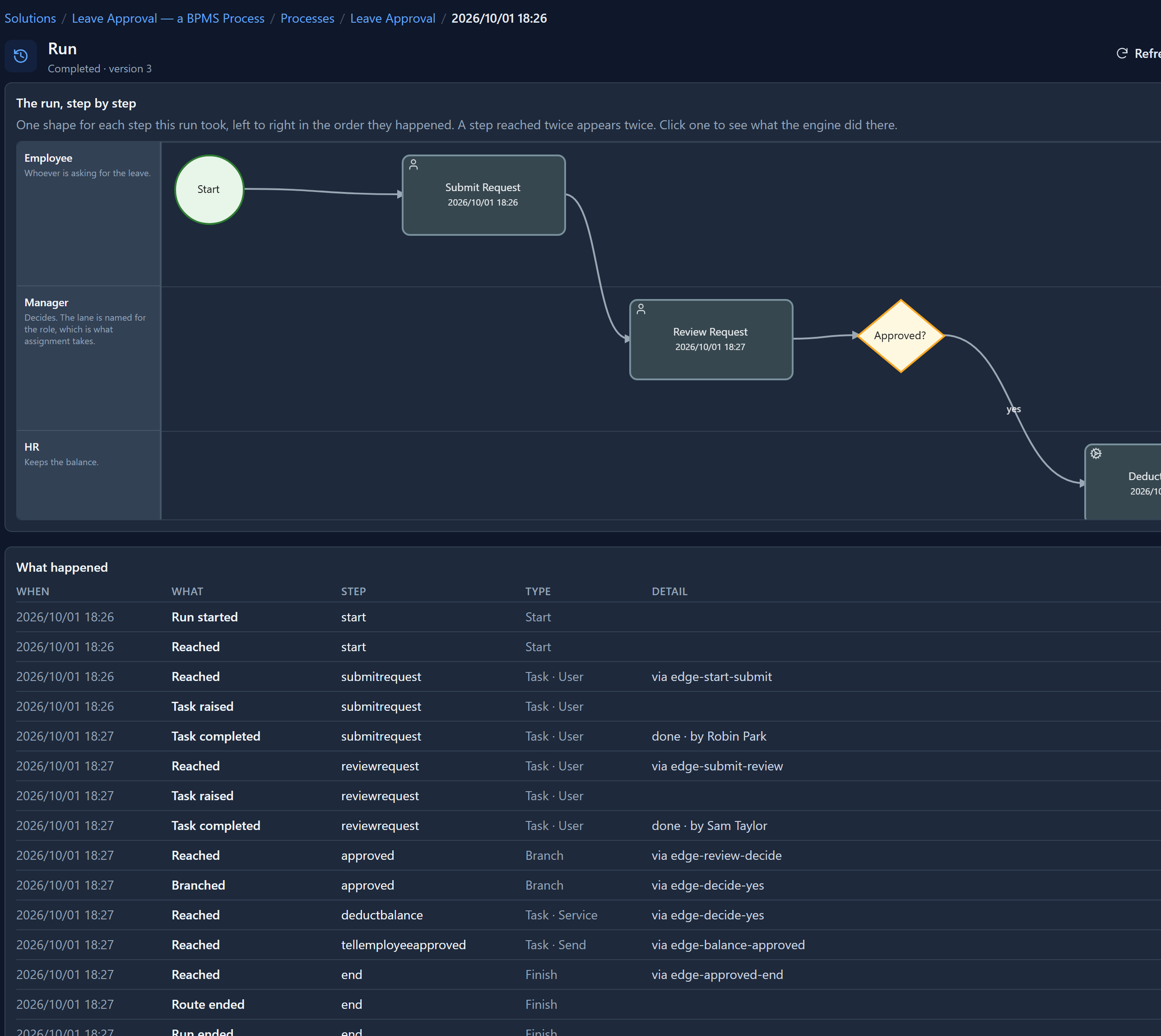1161x1036 pixels.
Task: Click the Approved? diamond gateway
Action: point(900,336)
